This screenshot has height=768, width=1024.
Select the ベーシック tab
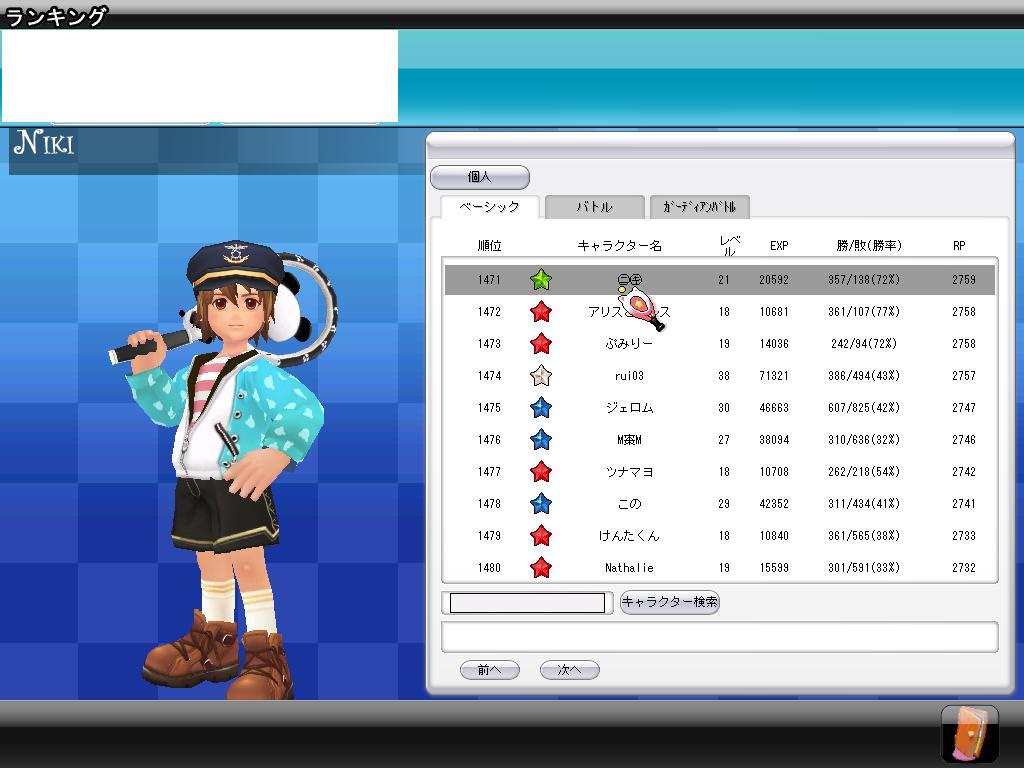click(x=489, y=207)
